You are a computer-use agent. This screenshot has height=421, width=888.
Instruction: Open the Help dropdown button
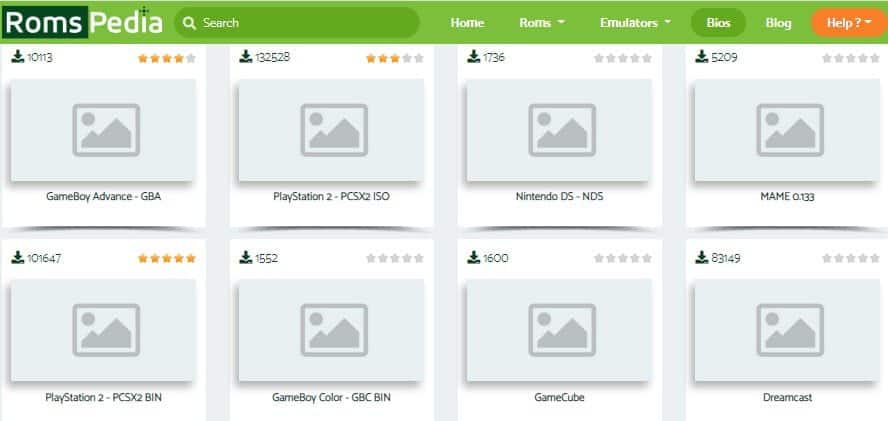coord(849,23)
